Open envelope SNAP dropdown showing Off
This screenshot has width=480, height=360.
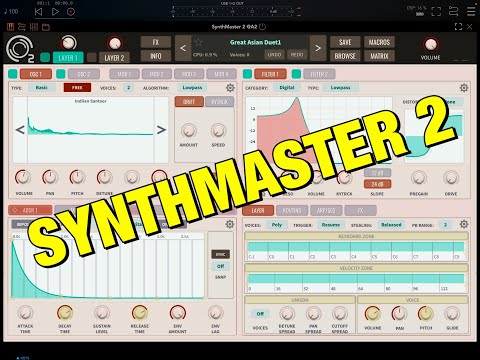click(x=220, y=266)
